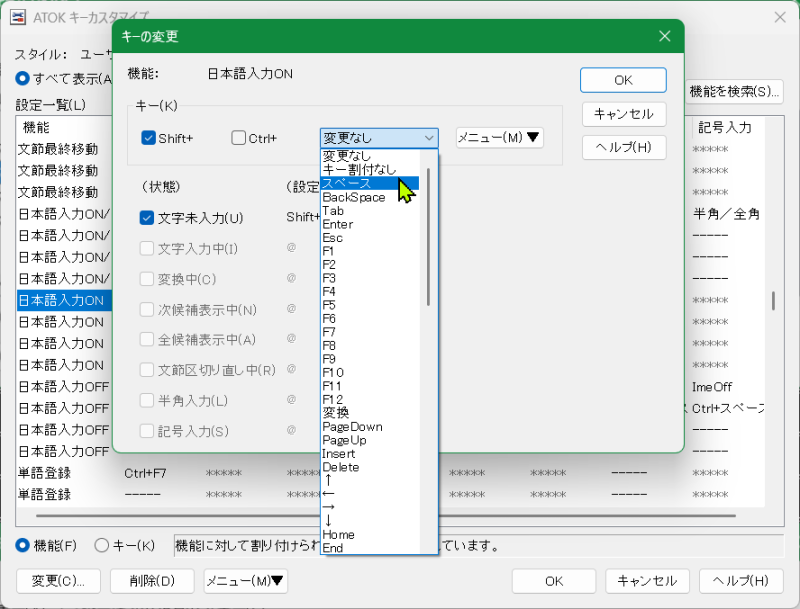This screenshot has width=800, height=609.
Task: Select the highlighted 日本語入力ON row
Action: coord(64,300)
